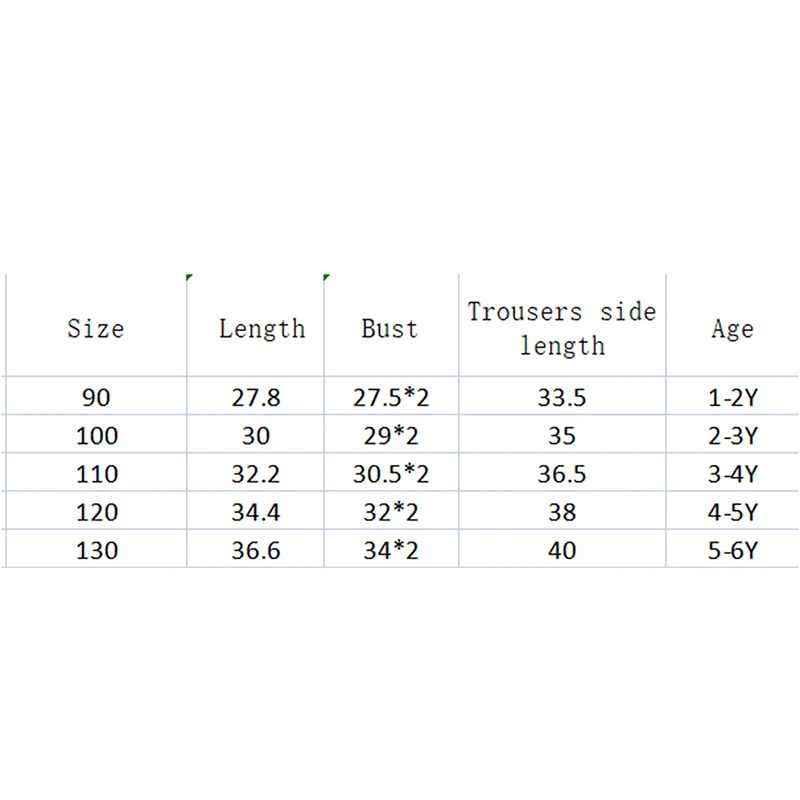Select the age cell 4-5Y

pyautogui.click(x=733, y=512)
